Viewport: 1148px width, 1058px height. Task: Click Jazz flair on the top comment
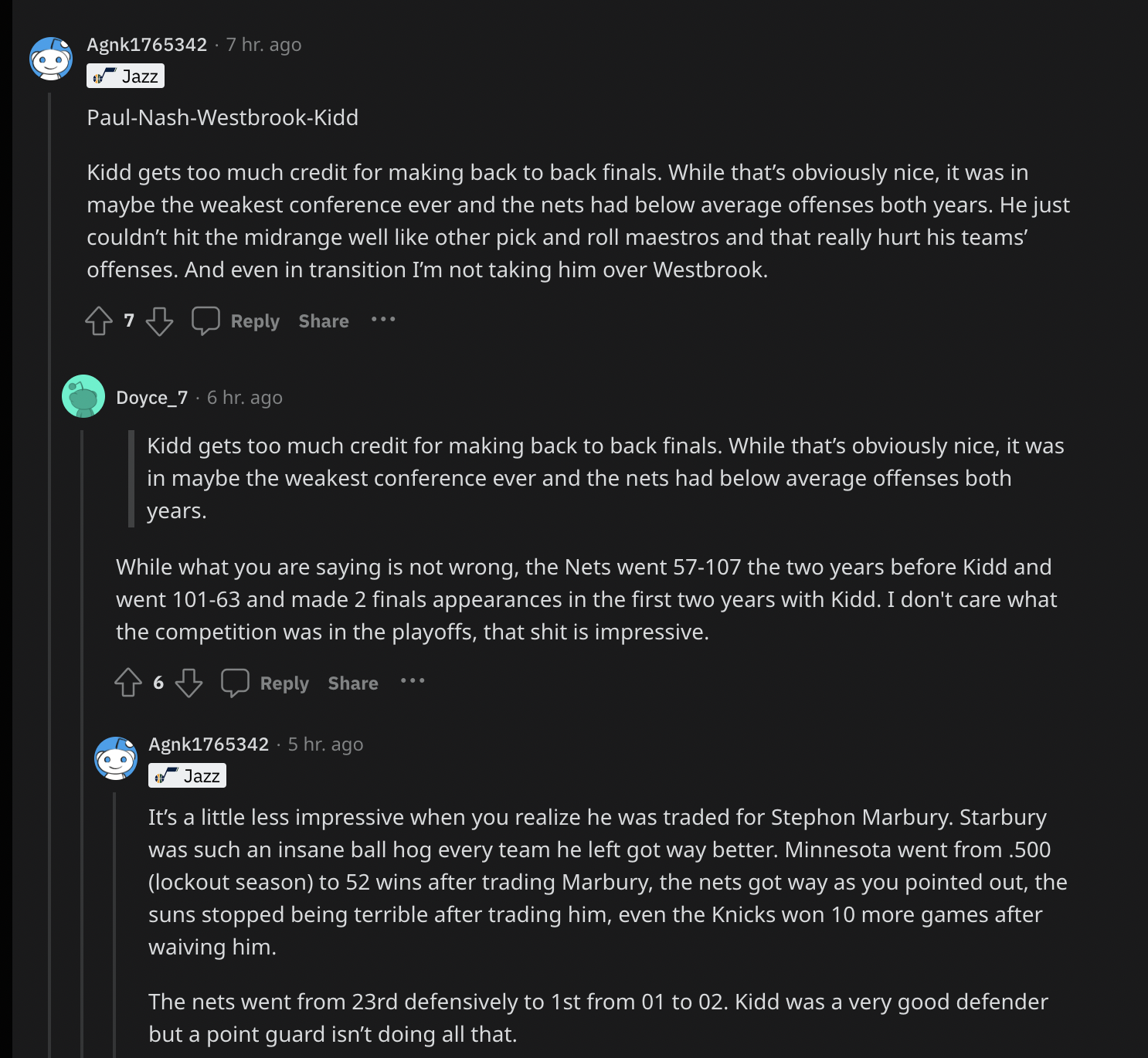click(x=125, y=76)
